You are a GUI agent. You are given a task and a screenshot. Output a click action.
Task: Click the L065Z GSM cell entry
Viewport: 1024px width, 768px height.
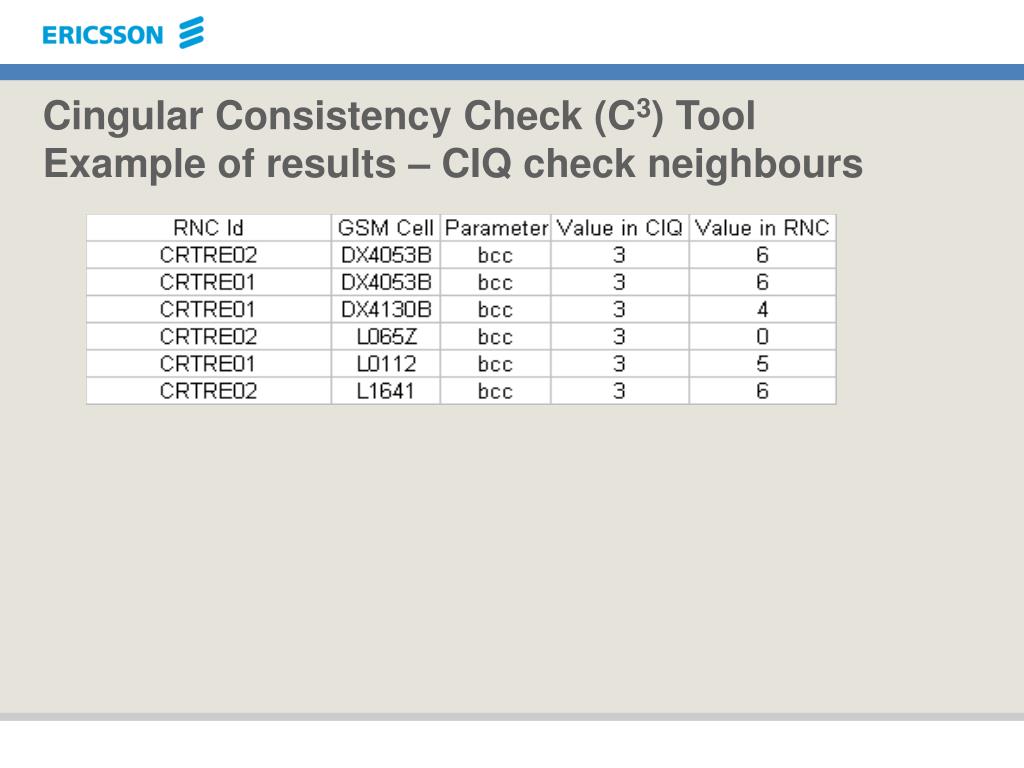[386, 336]
